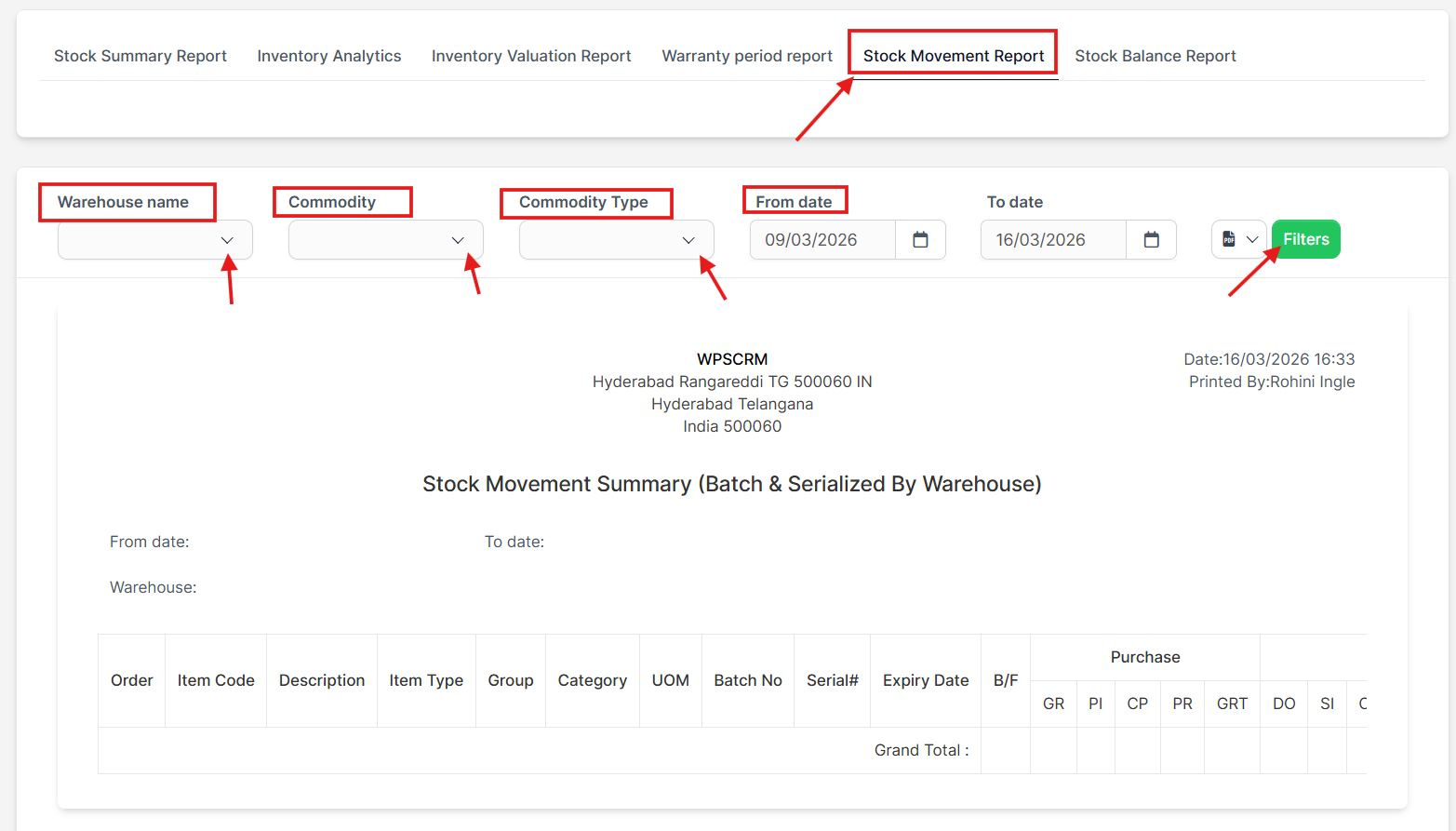Click the From date input field
This screenshot has height=831, width=1456.
822,240
